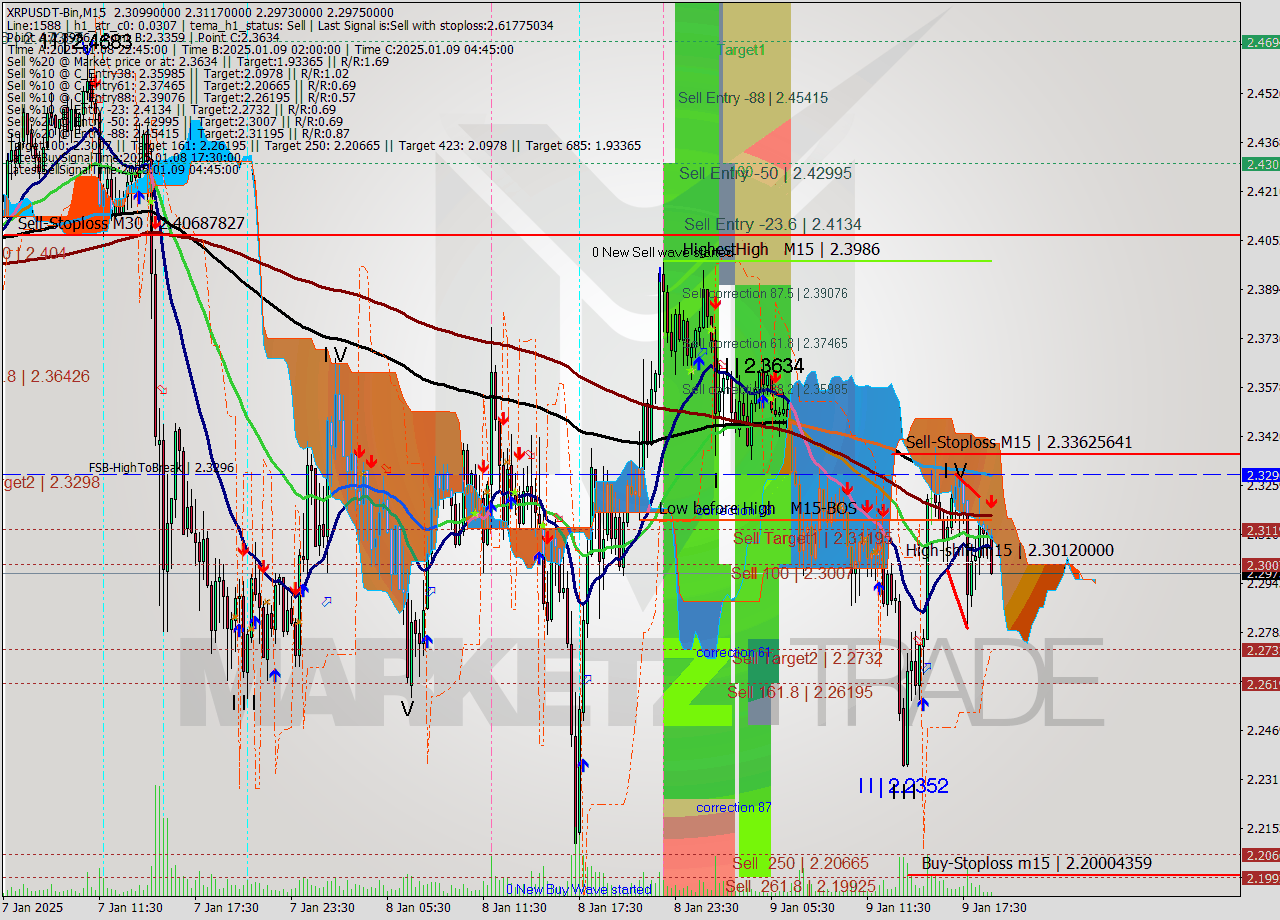Click the 'FSB-HighToBreak | 2.3296' label
This screenshot has width=1280, height=920.
[x=161, y=467]
